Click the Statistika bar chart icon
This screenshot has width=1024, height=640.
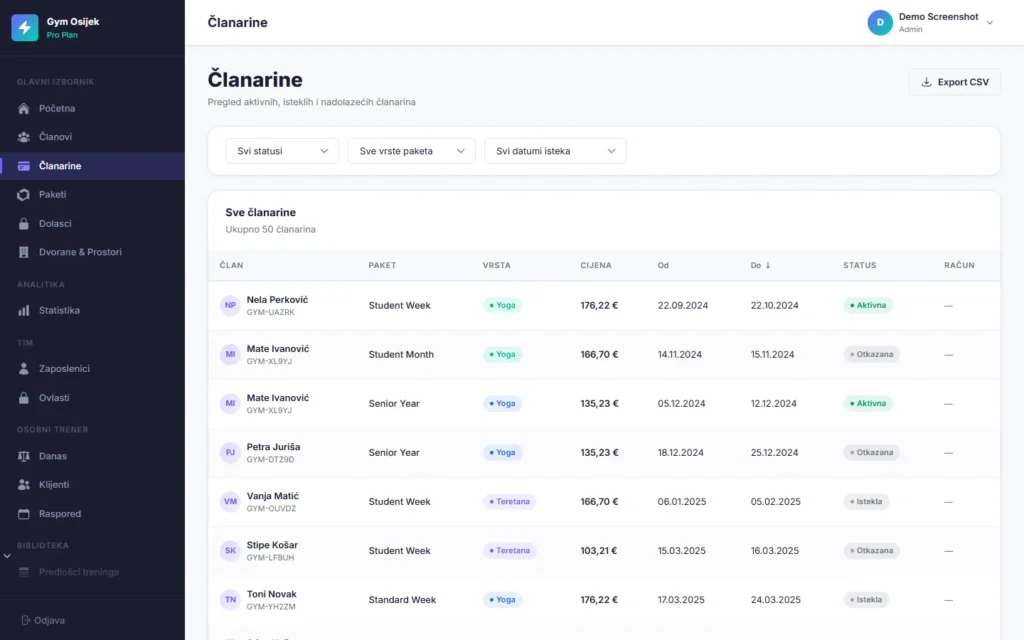point(24,310)
